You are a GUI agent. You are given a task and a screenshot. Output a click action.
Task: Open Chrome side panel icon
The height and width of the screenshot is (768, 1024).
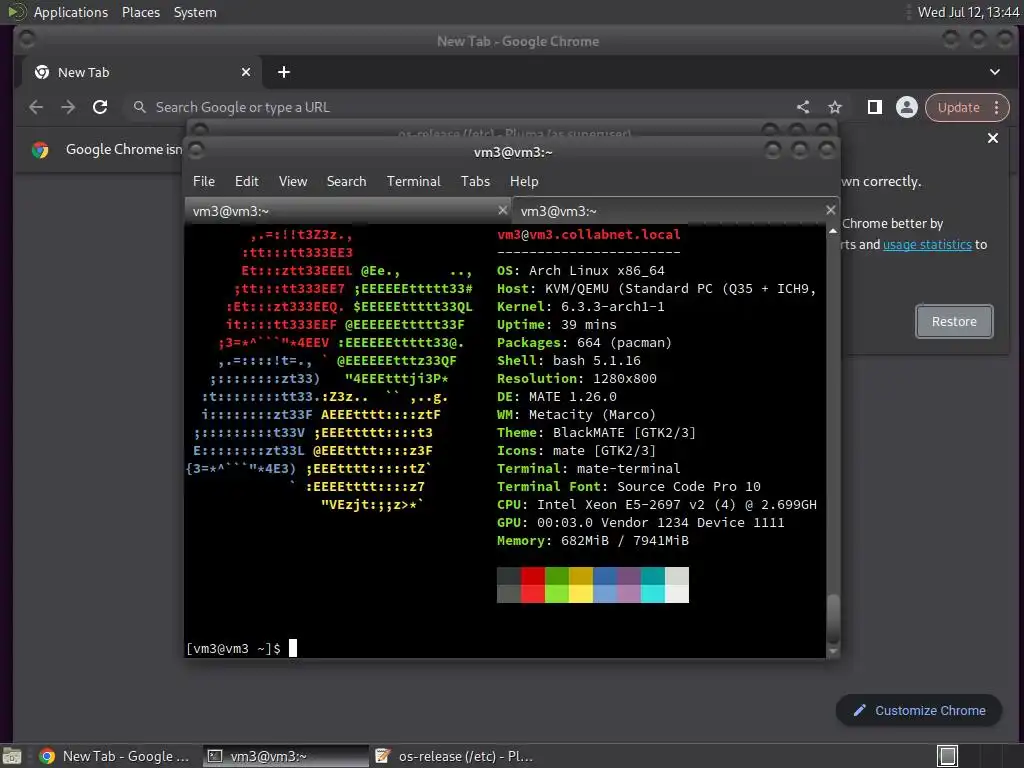click(x=874, y=107)
